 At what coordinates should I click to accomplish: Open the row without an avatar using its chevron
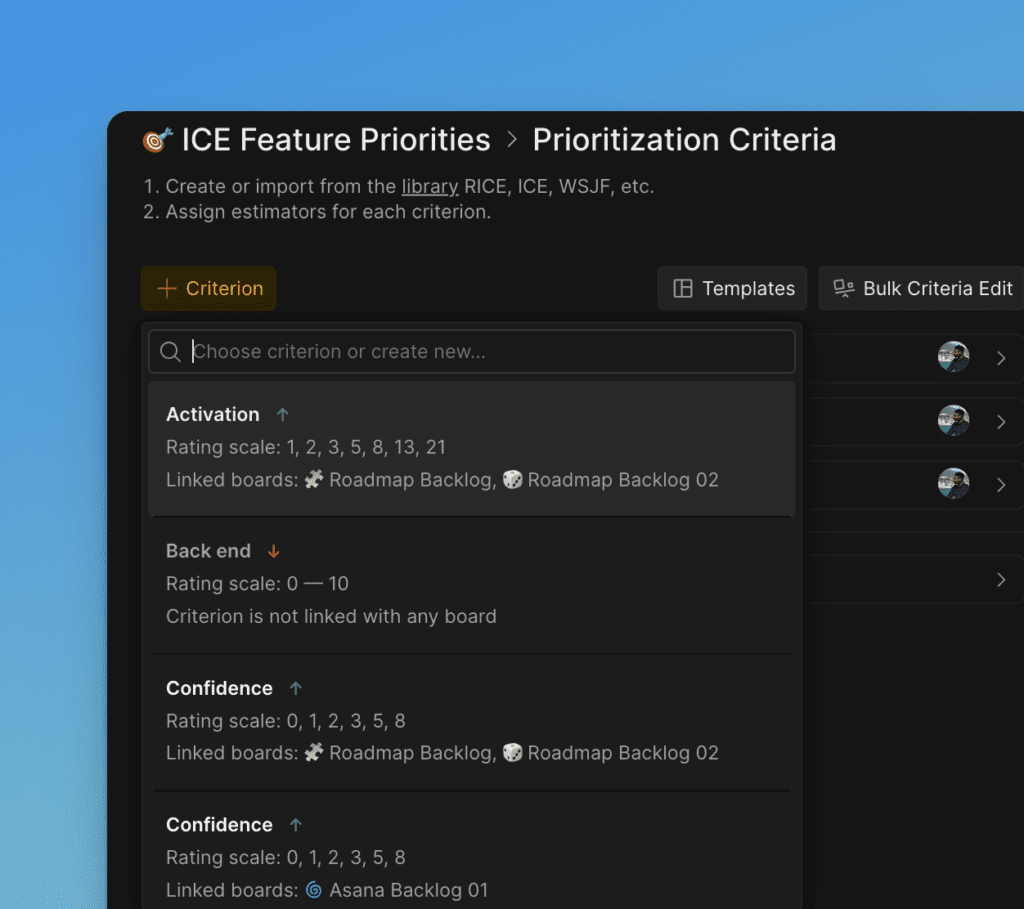(x=1001, y=580)
